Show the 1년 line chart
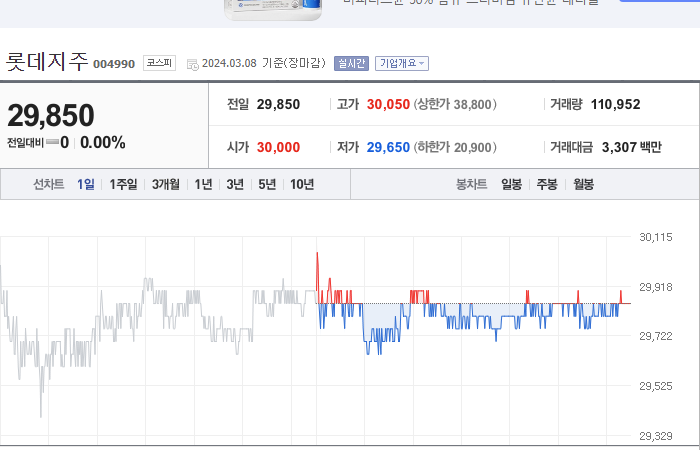Viewport: 700px width, 450px height. (203, 184)
